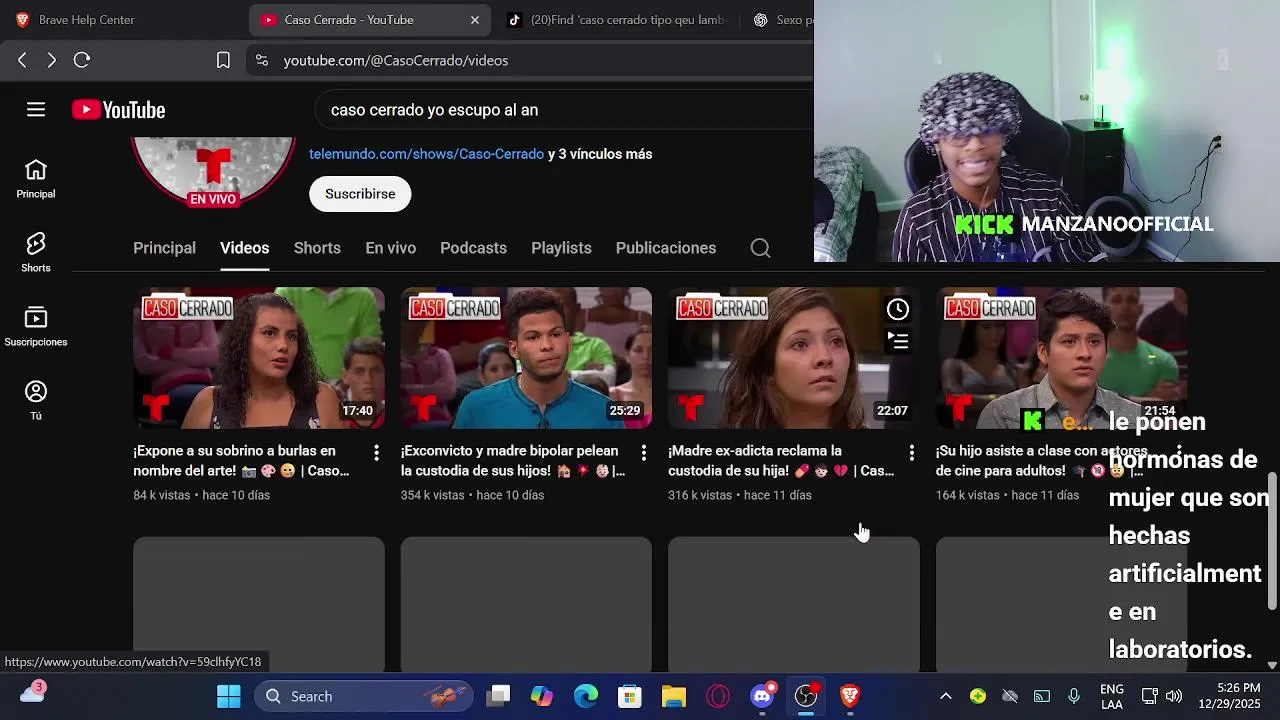
Task: Add 'Madre ex-adicta' video to Watch later
Action: pyautogui.click(x=898, y=310)
